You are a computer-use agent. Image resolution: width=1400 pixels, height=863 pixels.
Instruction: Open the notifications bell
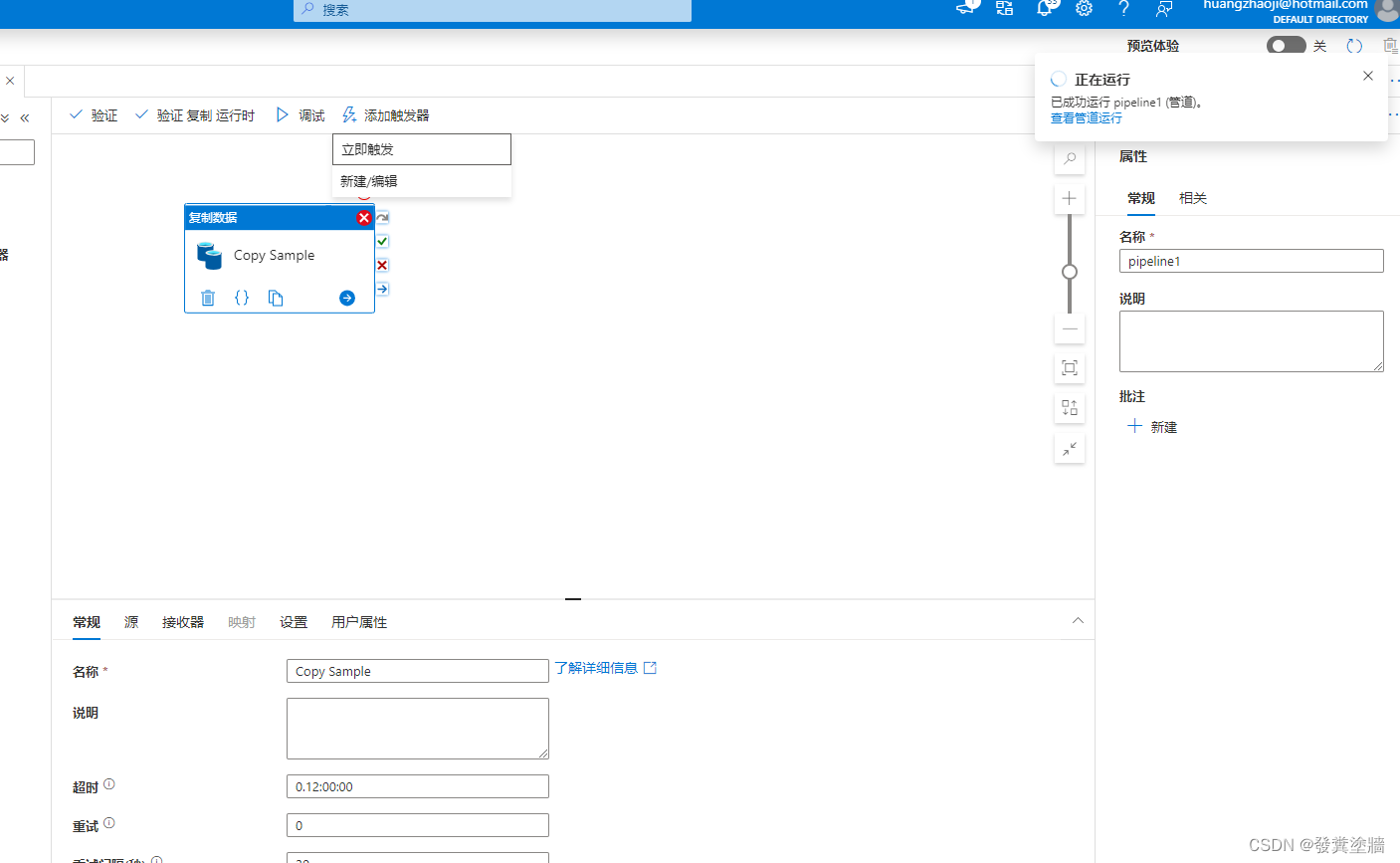(1045, 8)
